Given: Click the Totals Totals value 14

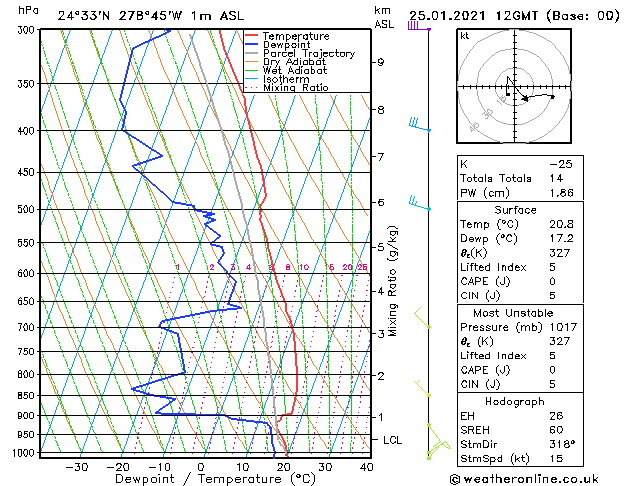Looking at the screenshot, I should pos(556,178).
